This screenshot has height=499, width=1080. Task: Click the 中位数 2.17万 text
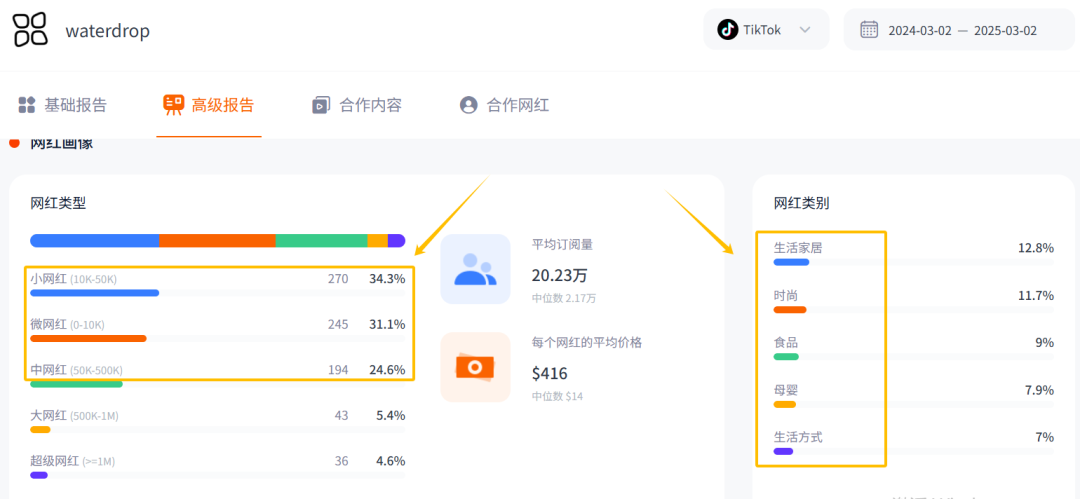click(564, 298)
